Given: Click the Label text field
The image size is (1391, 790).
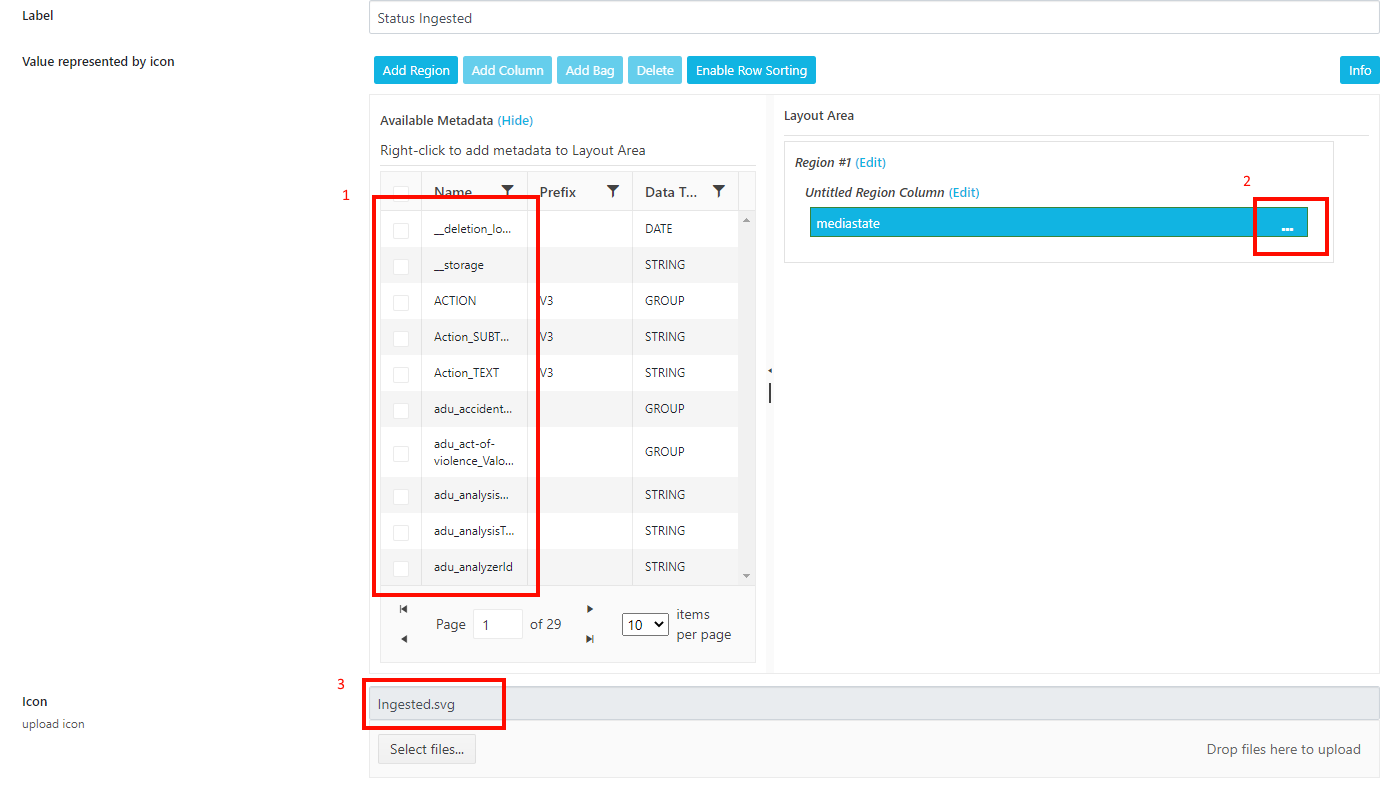Looking at the screenshot, I should click(874, 18).
